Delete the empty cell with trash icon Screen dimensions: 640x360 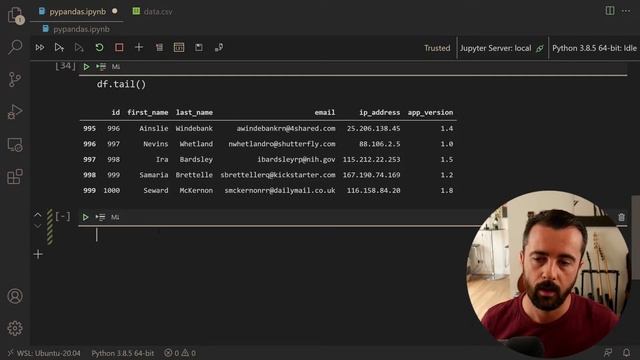tap(621, 217)
